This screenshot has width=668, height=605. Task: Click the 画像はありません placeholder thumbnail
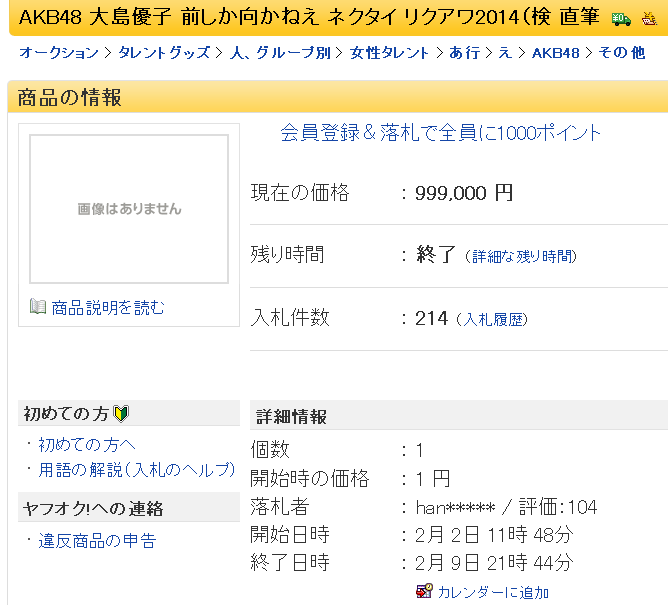[x=129, y=209]
